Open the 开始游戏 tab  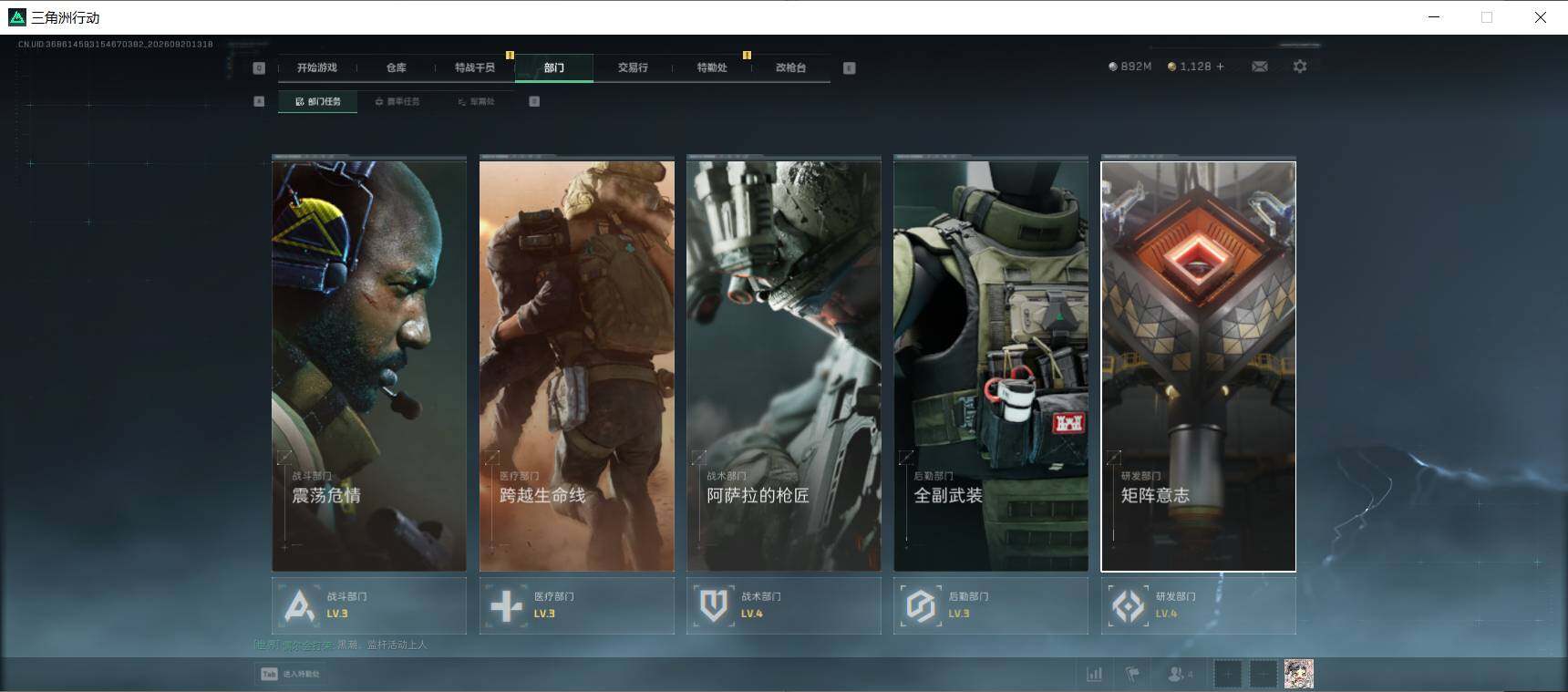pos(316,67)
